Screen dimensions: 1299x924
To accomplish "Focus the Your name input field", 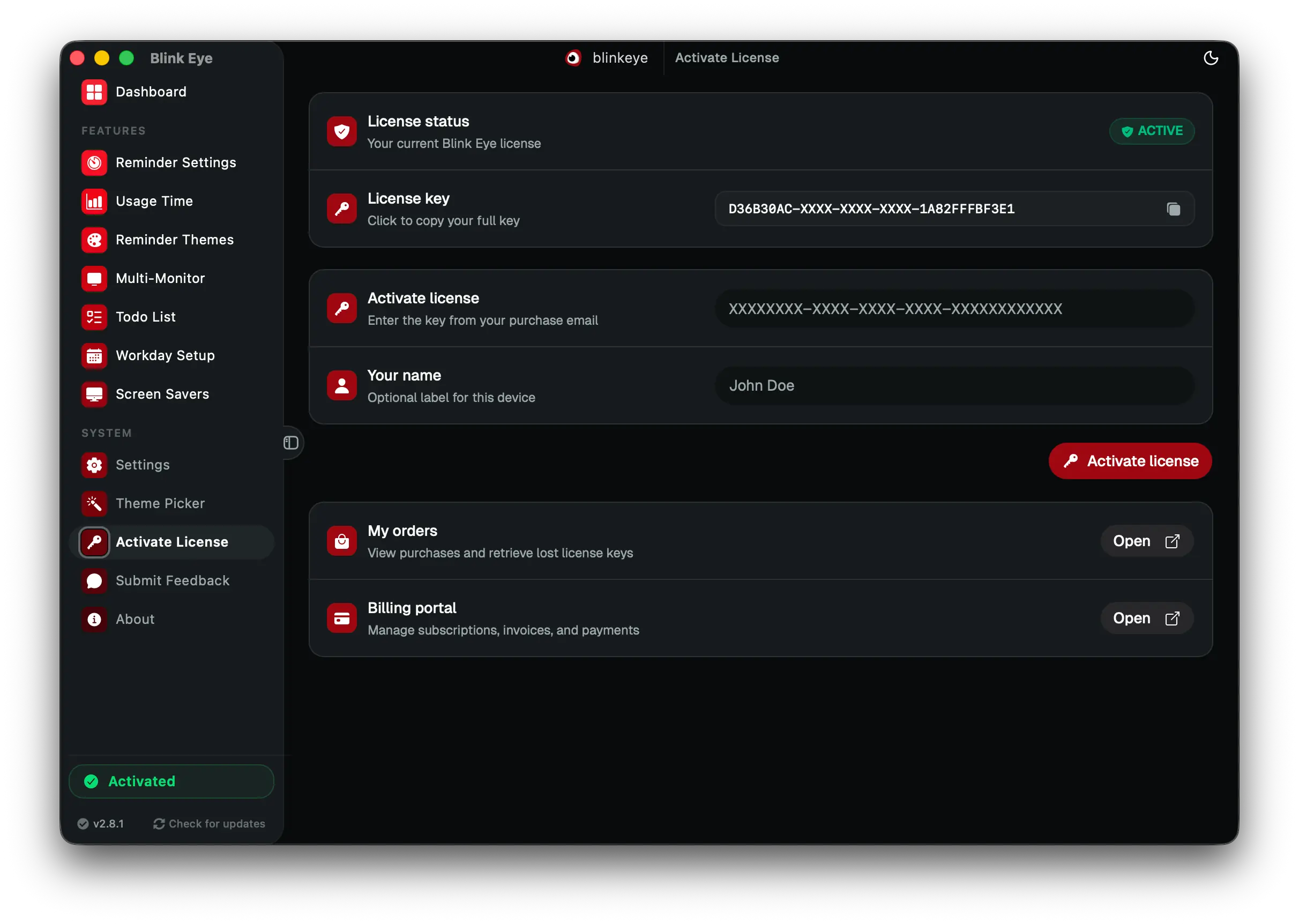I will coord(955,386).
